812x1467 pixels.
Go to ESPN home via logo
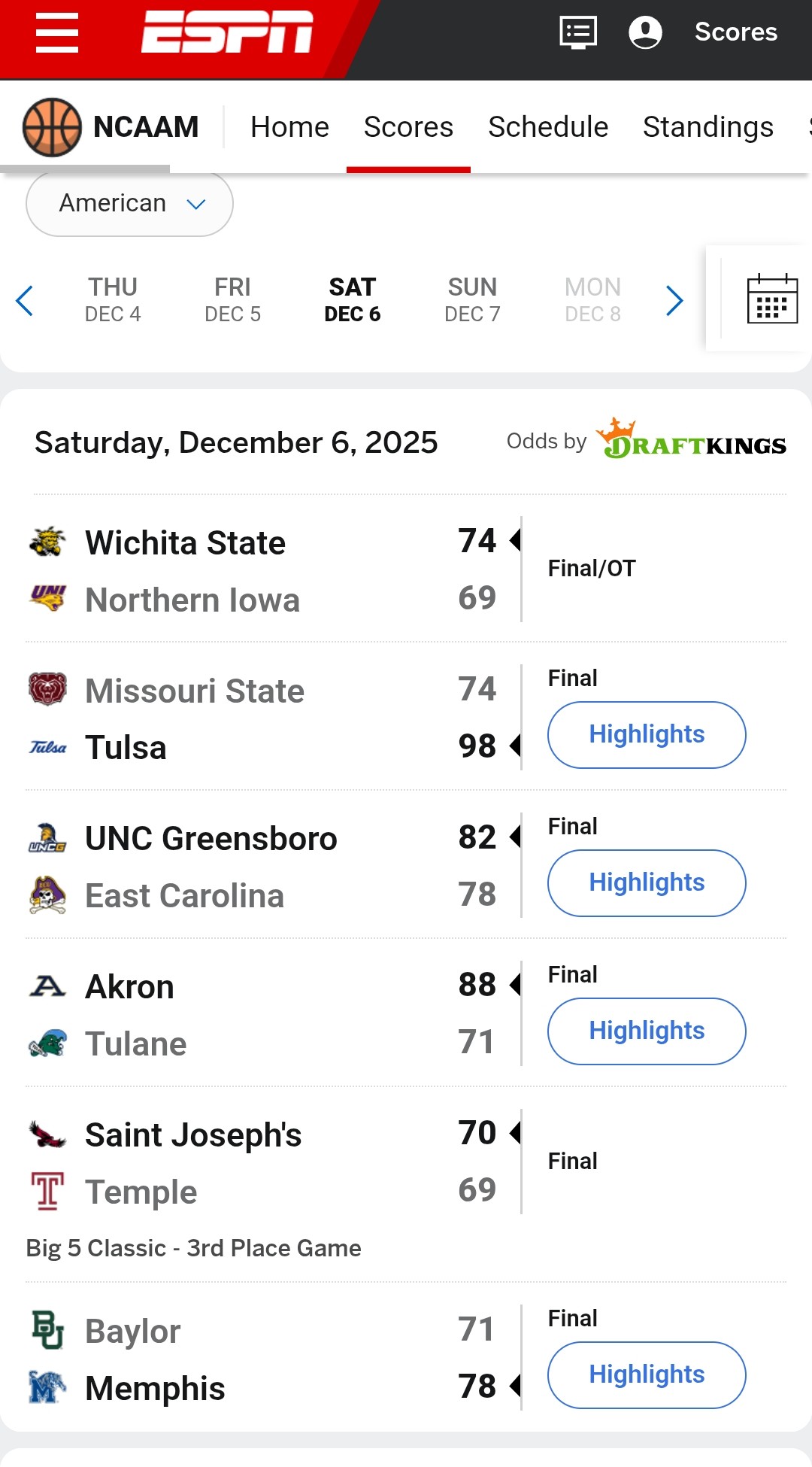[227, 32]
